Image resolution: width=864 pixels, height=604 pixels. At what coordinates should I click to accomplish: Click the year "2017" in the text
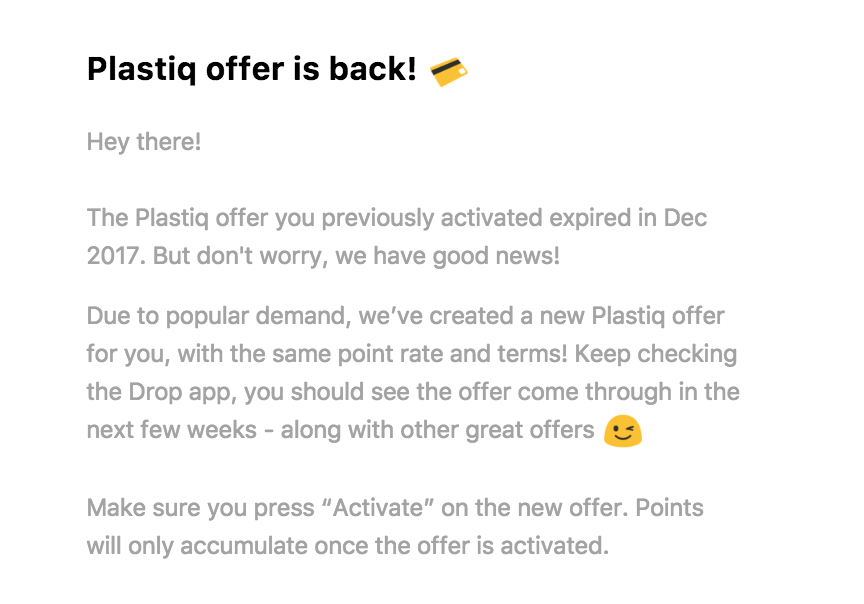pos(116,256)
